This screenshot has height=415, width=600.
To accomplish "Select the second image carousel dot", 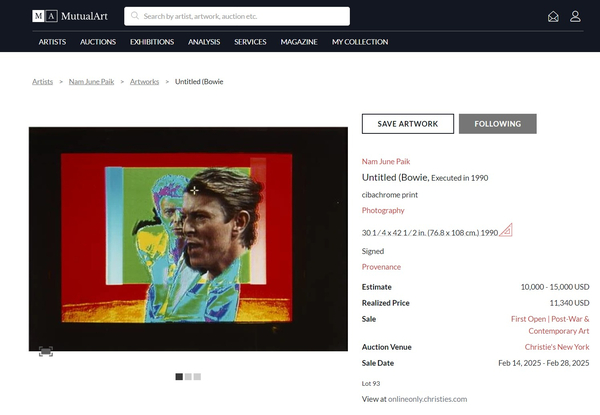I will tap(188, 377).
